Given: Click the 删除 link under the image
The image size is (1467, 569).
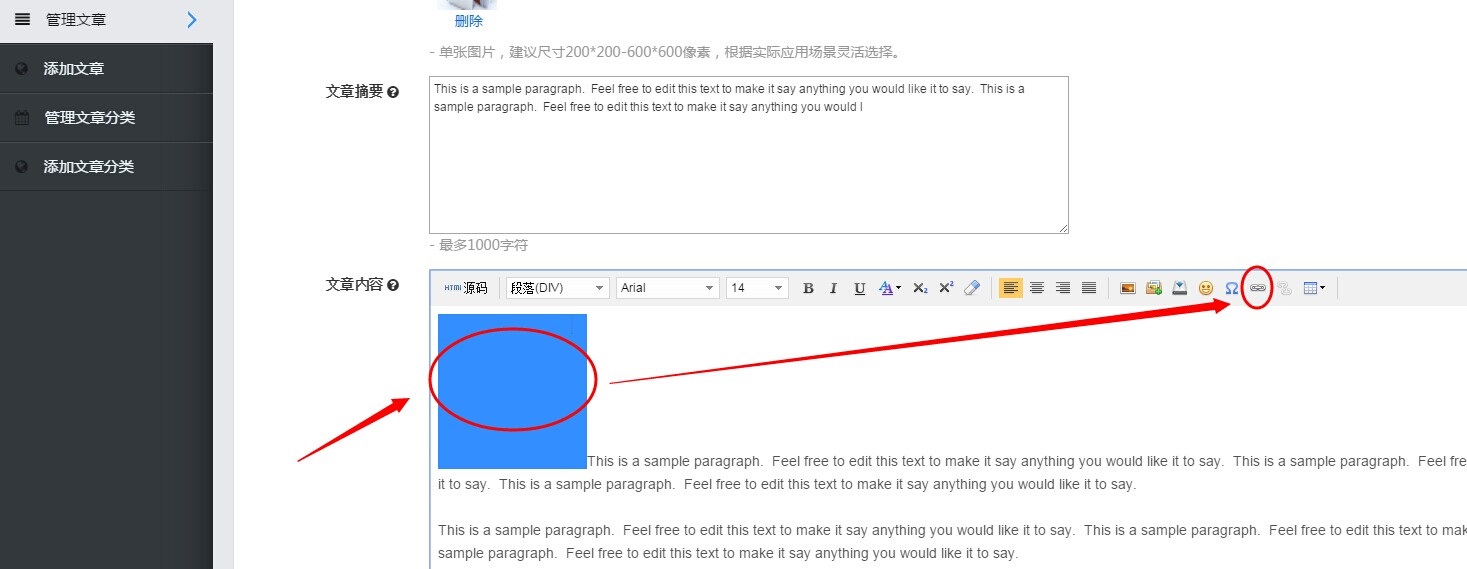Looking at the screenshot, I should pos(468,21).
